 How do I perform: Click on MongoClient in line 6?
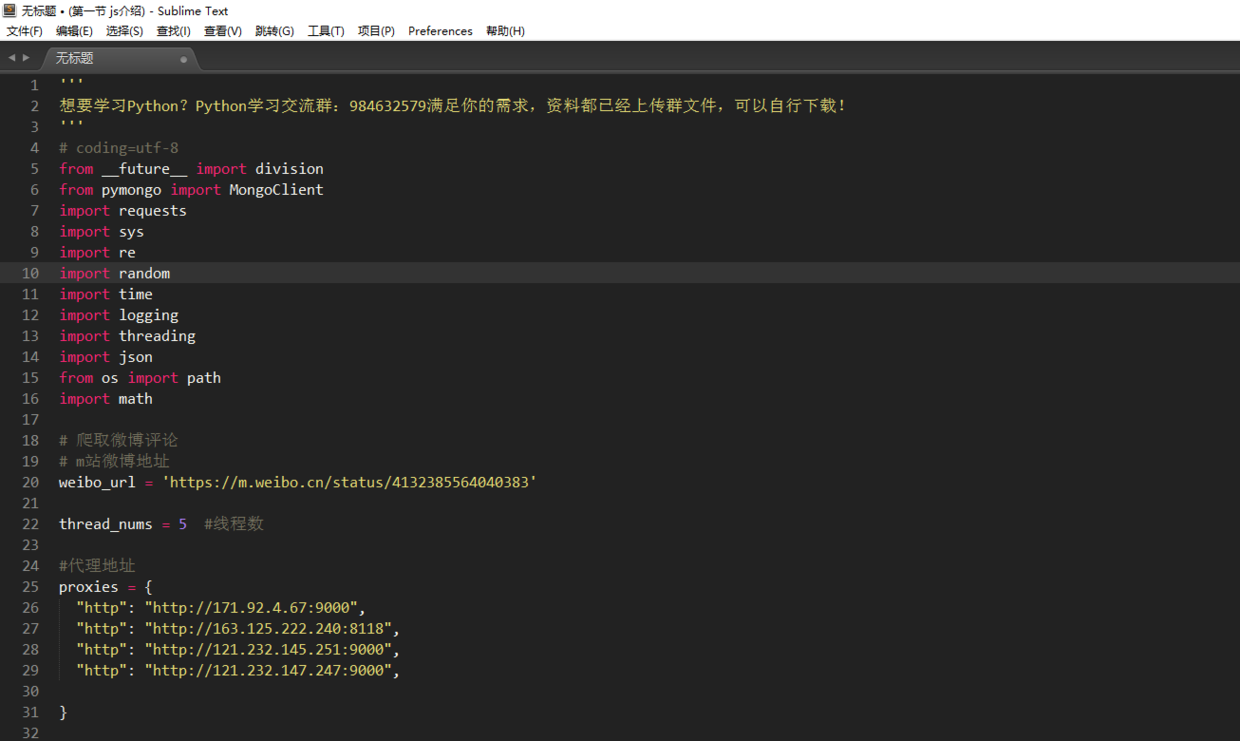click(276, 189)
